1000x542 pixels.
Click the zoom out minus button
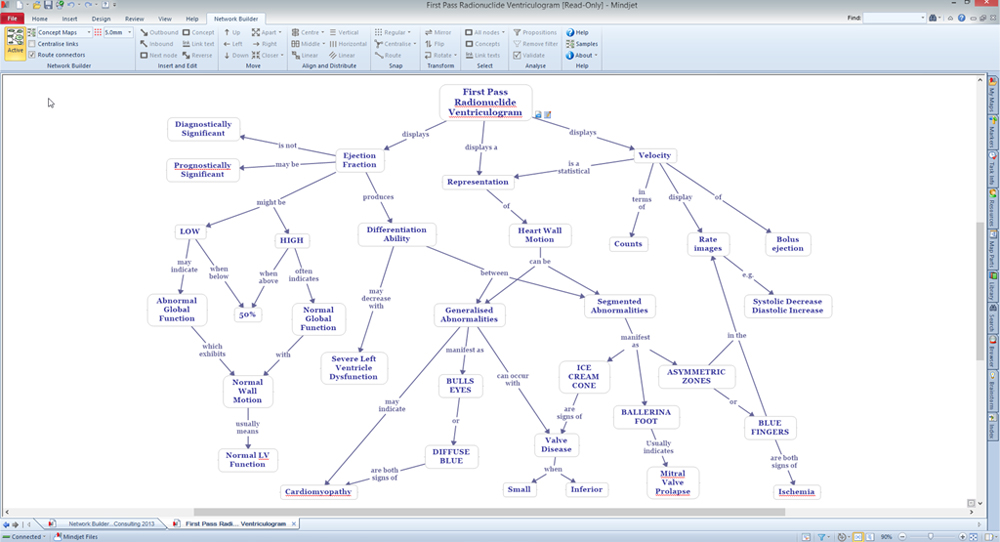pyautogui.click(x=901, y=537)
